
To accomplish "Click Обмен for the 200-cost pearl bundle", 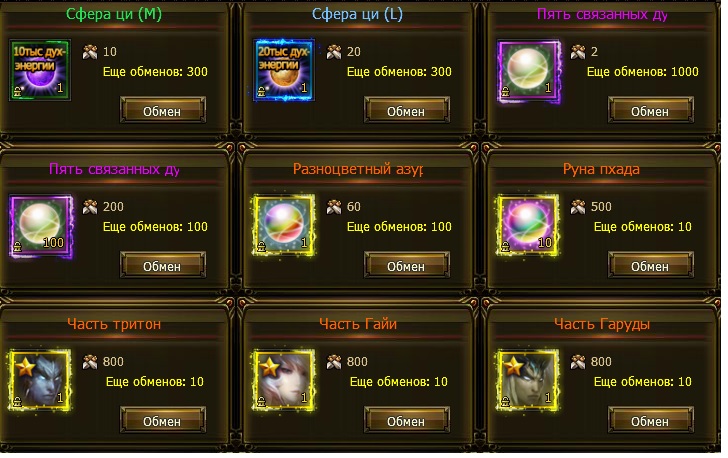I will (x=162, y=266).
